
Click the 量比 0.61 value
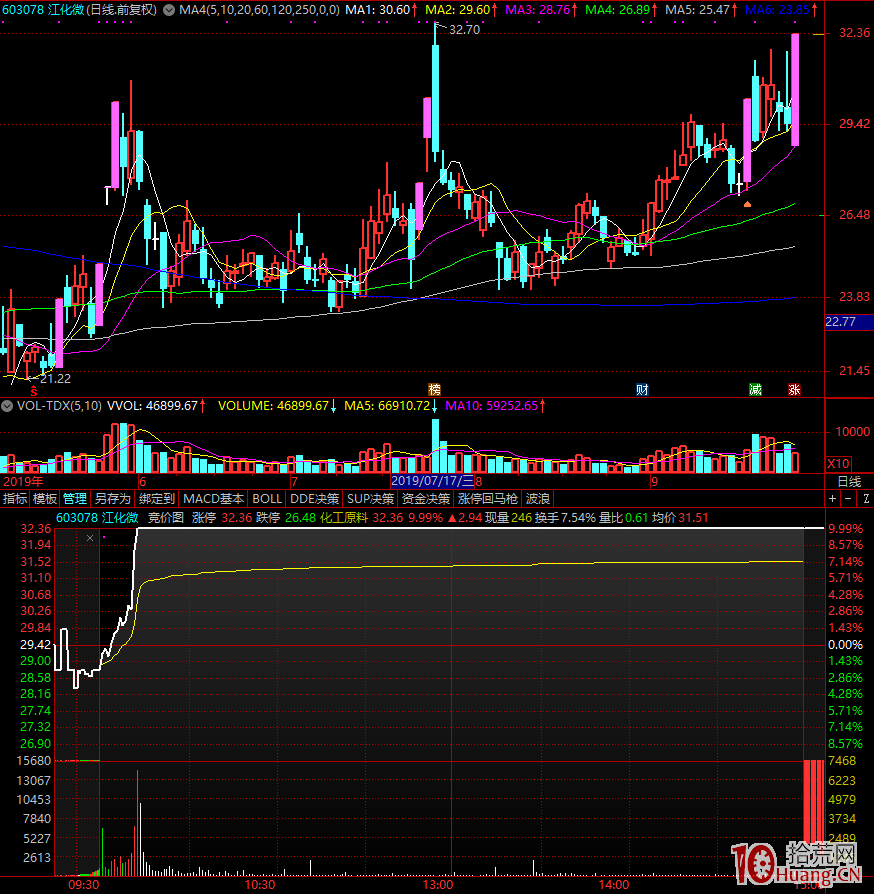tap(624, 518)
